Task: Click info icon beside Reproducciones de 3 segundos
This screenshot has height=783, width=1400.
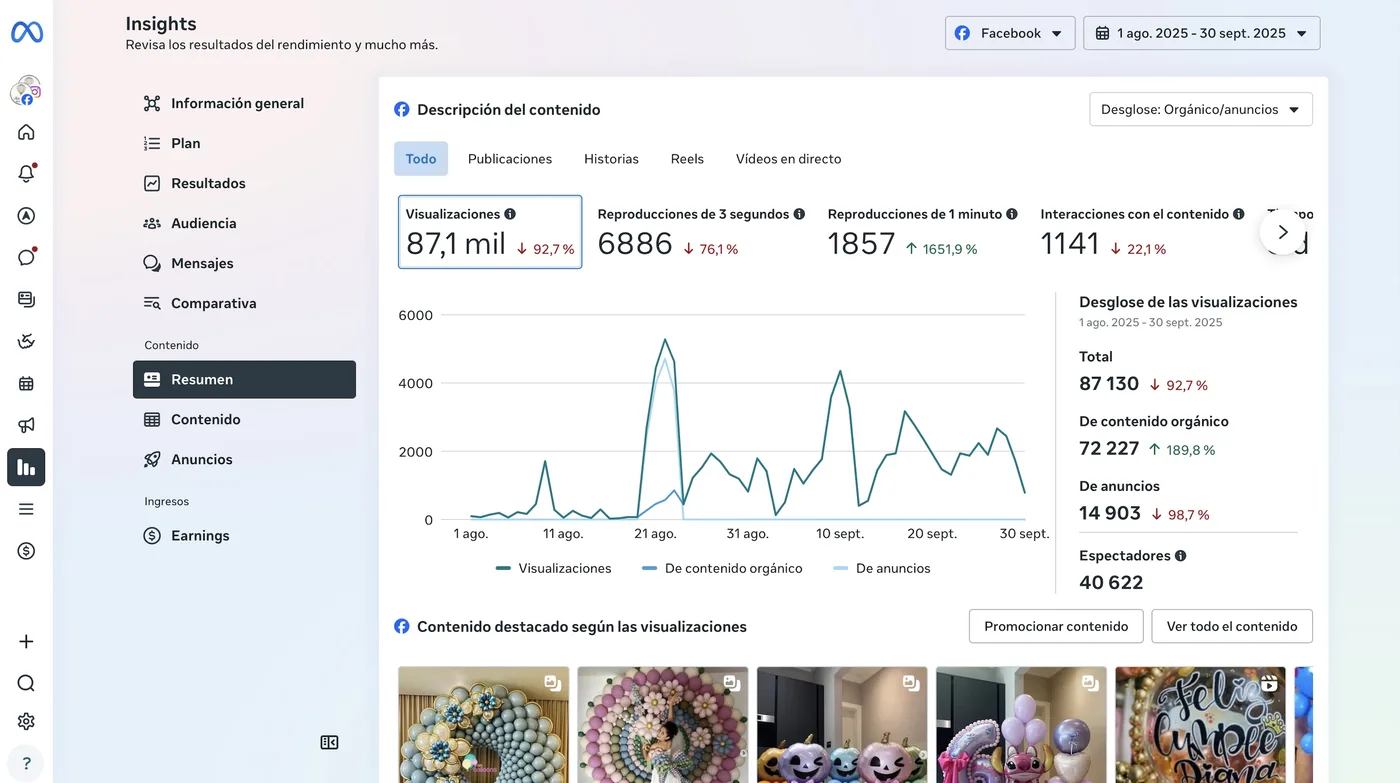Action: click(x=799, y=214)
